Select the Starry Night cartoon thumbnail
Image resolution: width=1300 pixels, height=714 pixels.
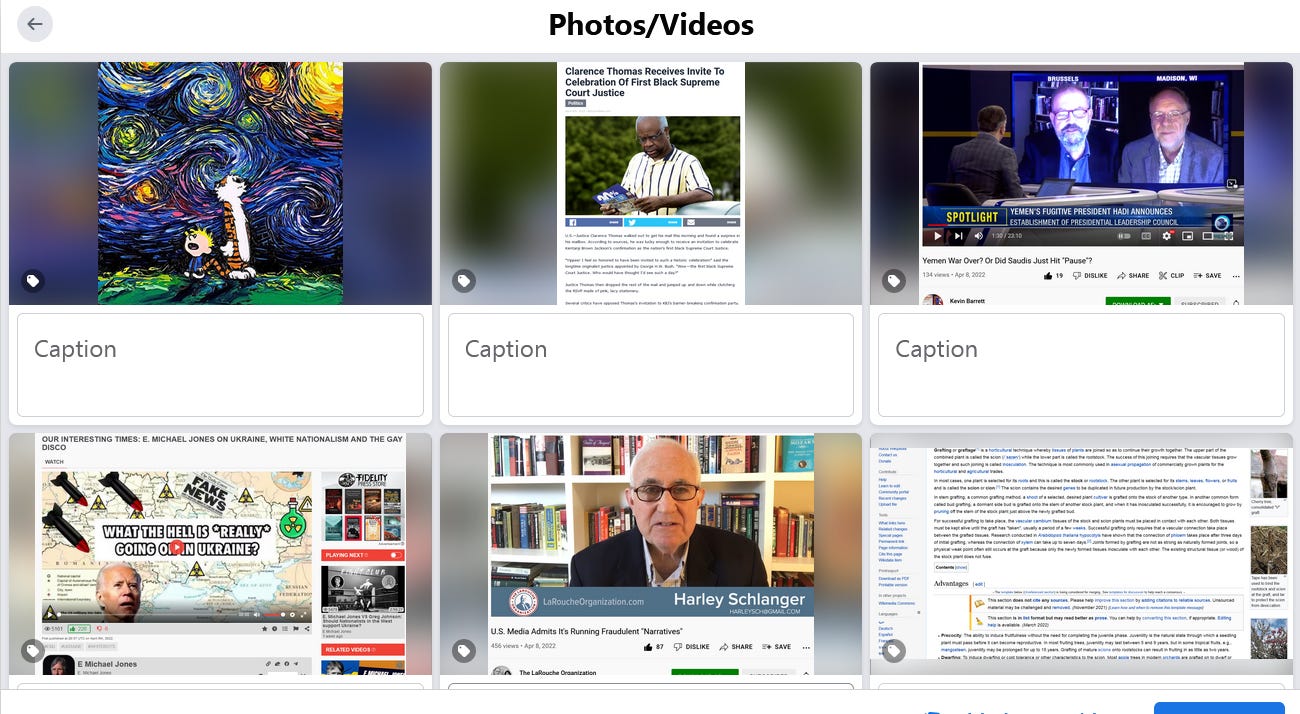click(x=220, y=183)
